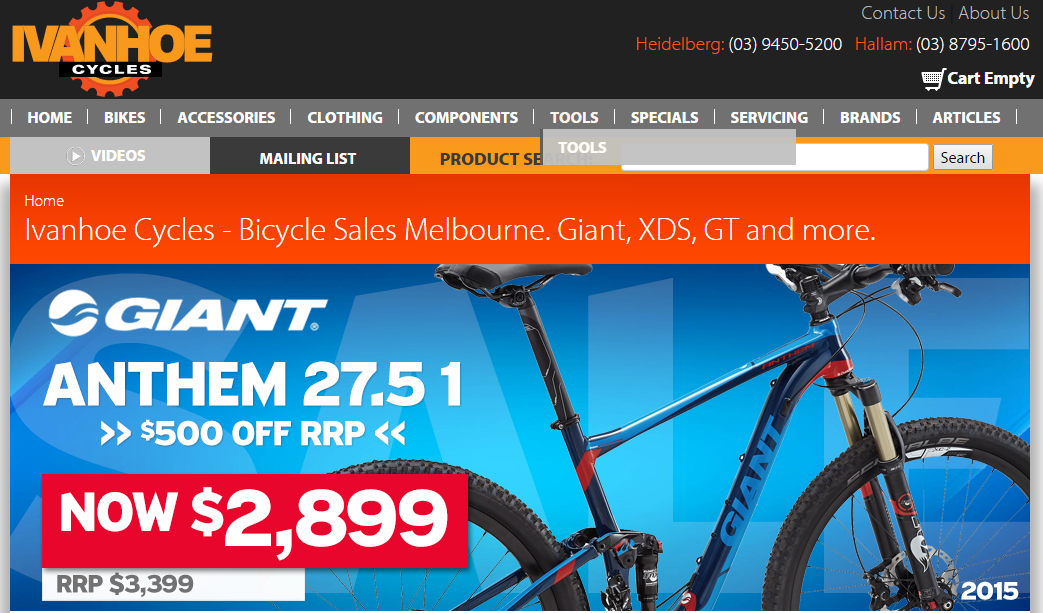Go to the Specials page
This screenshot has width=1043, height=613.
point(665,118)
